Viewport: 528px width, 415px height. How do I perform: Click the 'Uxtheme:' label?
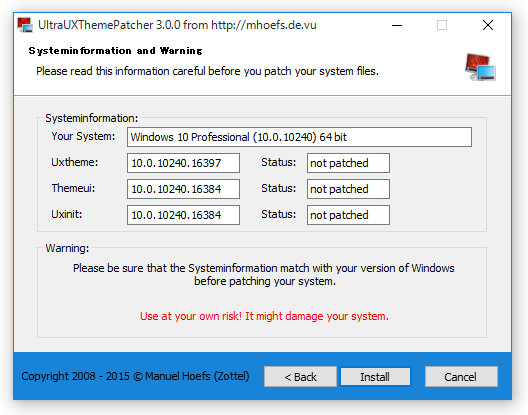coord(74,162)
